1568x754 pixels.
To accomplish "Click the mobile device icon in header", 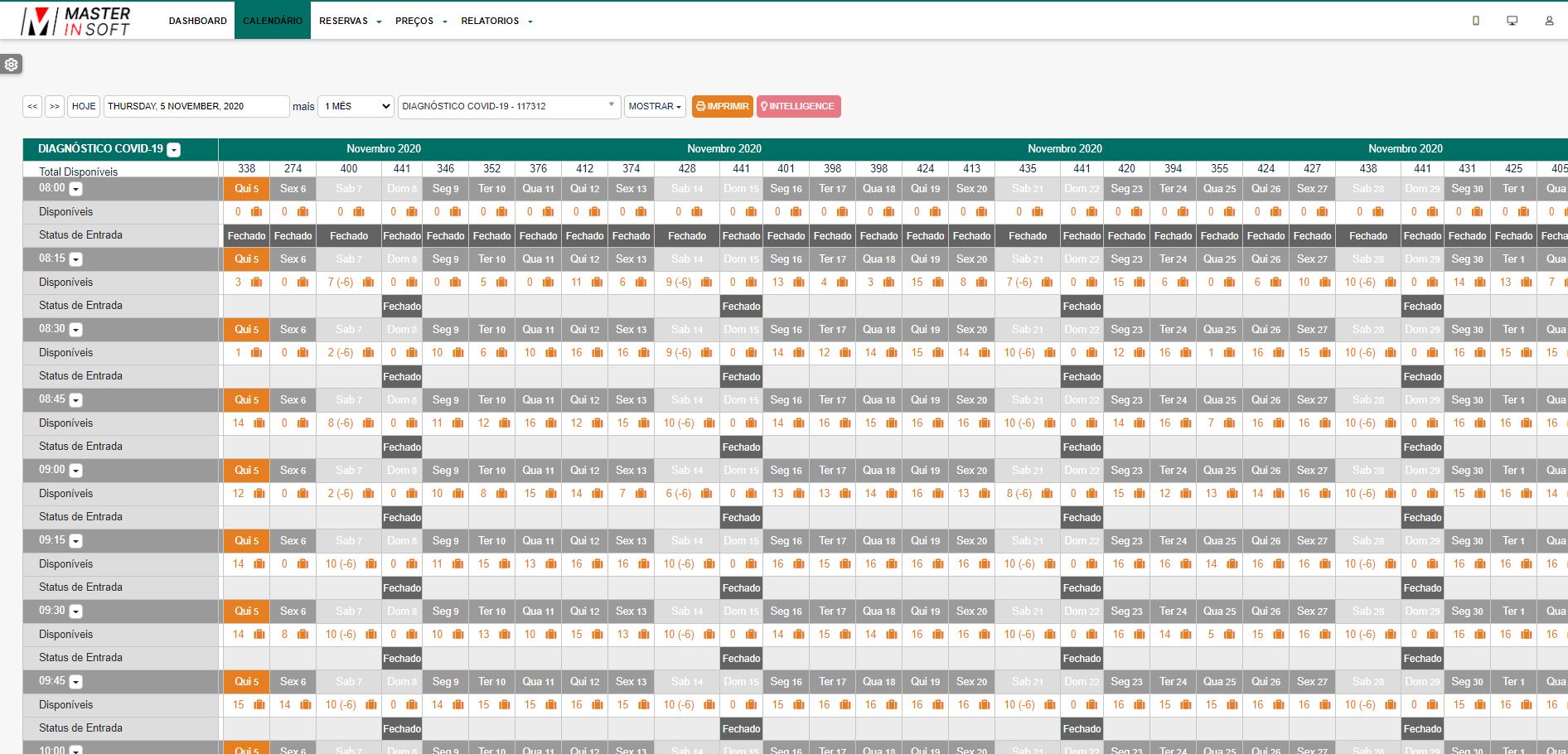I will pyautogui.click(x=1475, y=21).
